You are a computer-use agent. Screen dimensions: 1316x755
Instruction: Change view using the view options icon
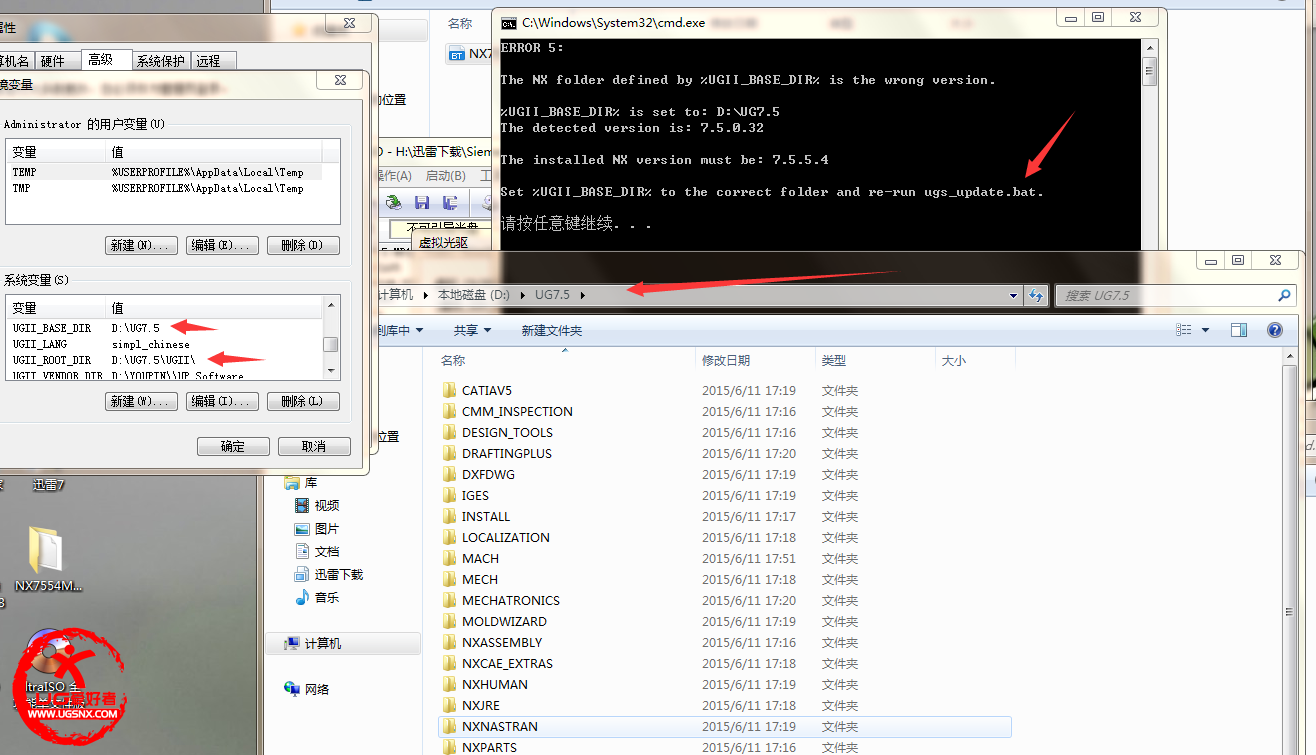(x=1184, y=330)
